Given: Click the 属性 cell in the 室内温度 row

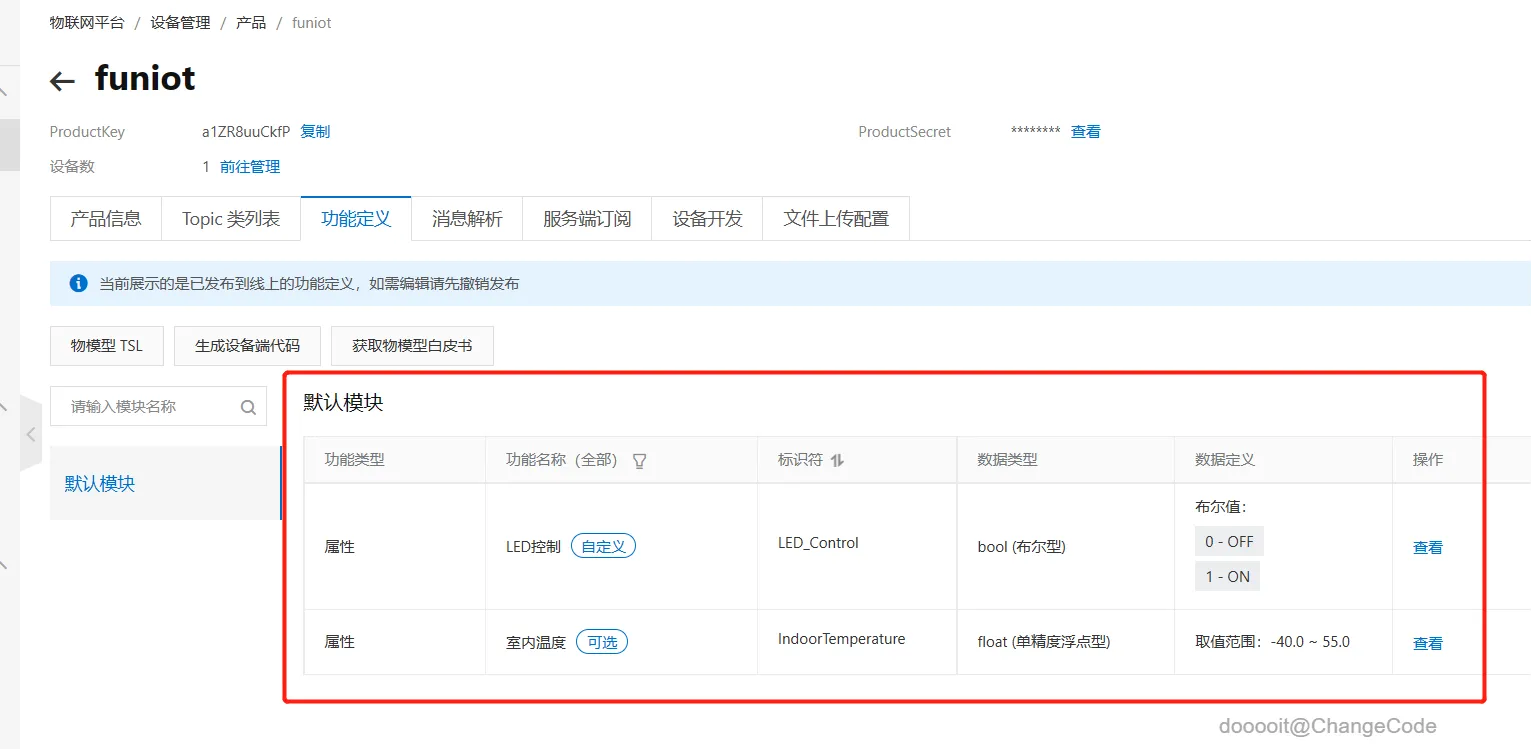Looking at the screenshot, I should pyautogui.click(x=340, y=642).
